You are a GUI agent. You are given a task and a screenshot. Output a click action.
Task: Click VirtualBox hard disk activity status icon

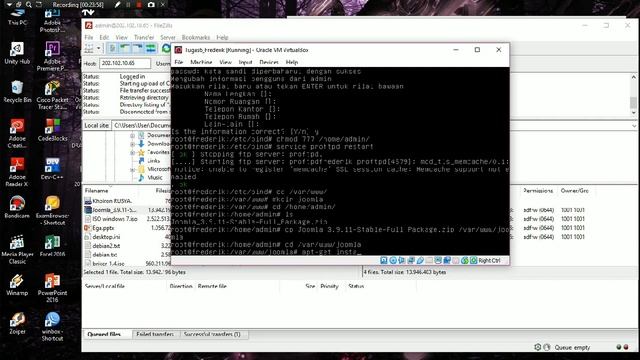point(384,260)
